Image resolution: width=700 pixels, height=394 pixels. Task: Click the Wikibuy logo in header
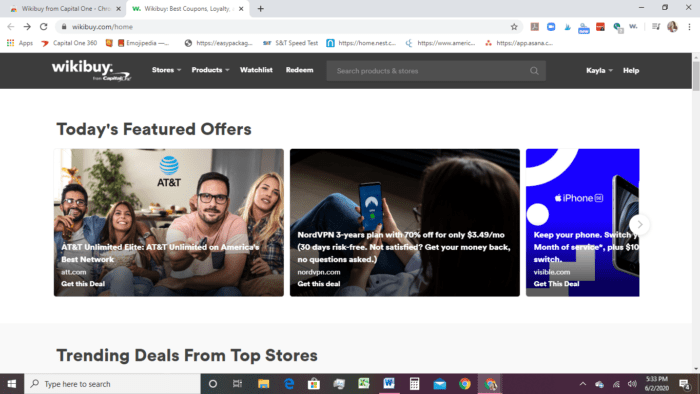point(91,71)
